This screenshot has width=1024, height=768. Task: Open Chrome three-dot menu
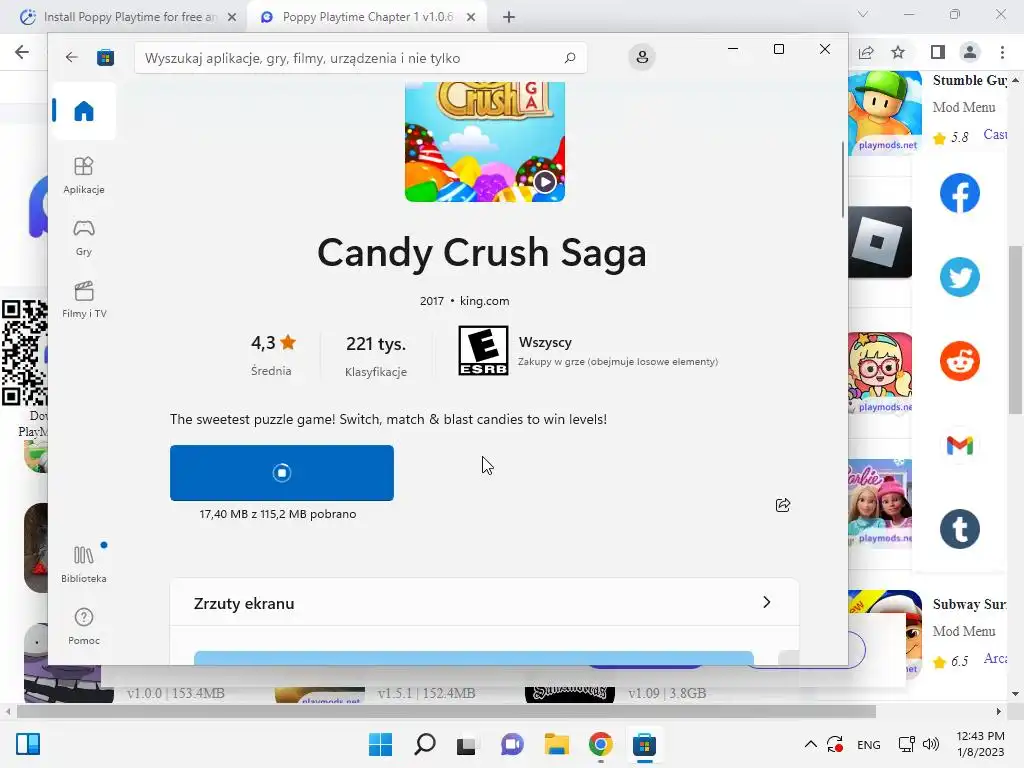pyautogui.click(x=1002, y=52)
